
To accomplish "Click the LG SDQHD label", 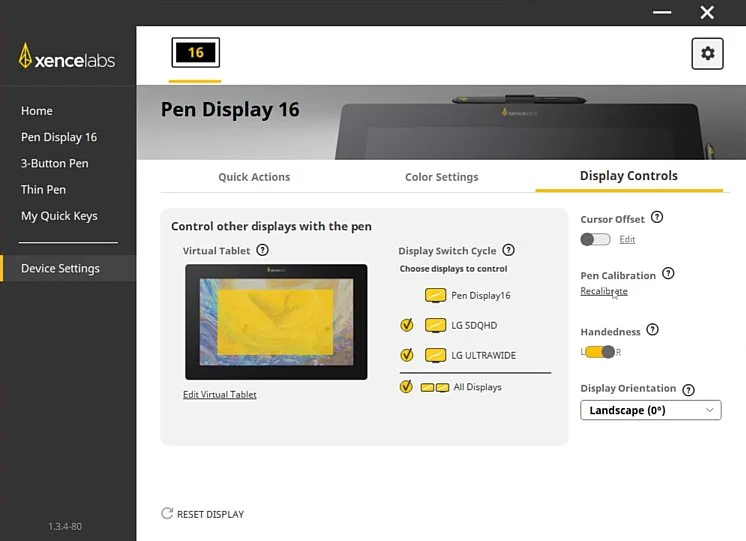I will (474, 325).
